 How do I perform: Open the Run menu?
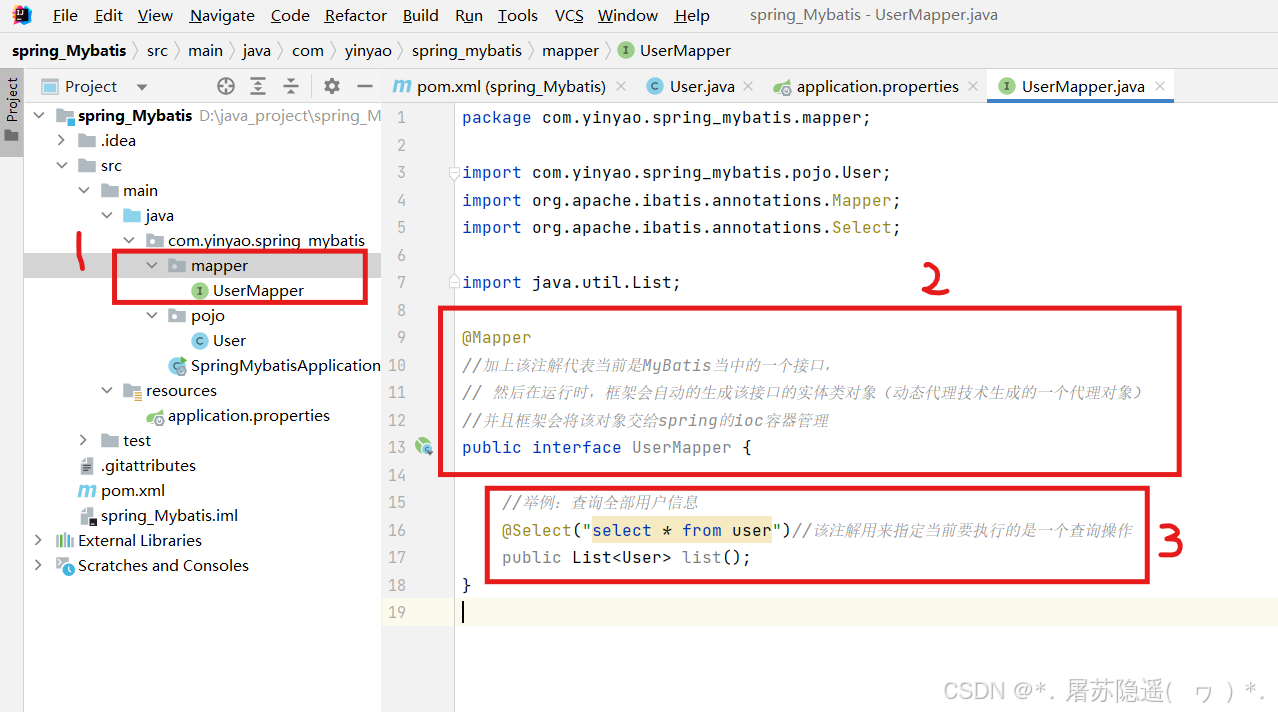tap(469, 15)
